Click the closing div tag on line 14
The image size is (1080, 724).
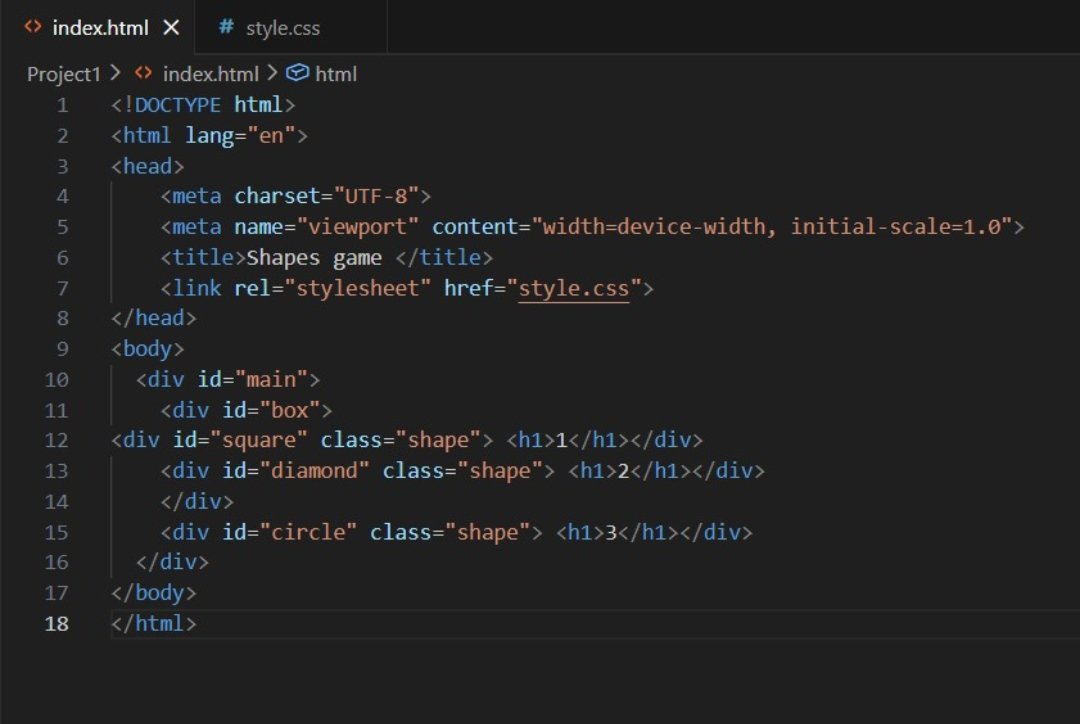[x=197, y=501]
